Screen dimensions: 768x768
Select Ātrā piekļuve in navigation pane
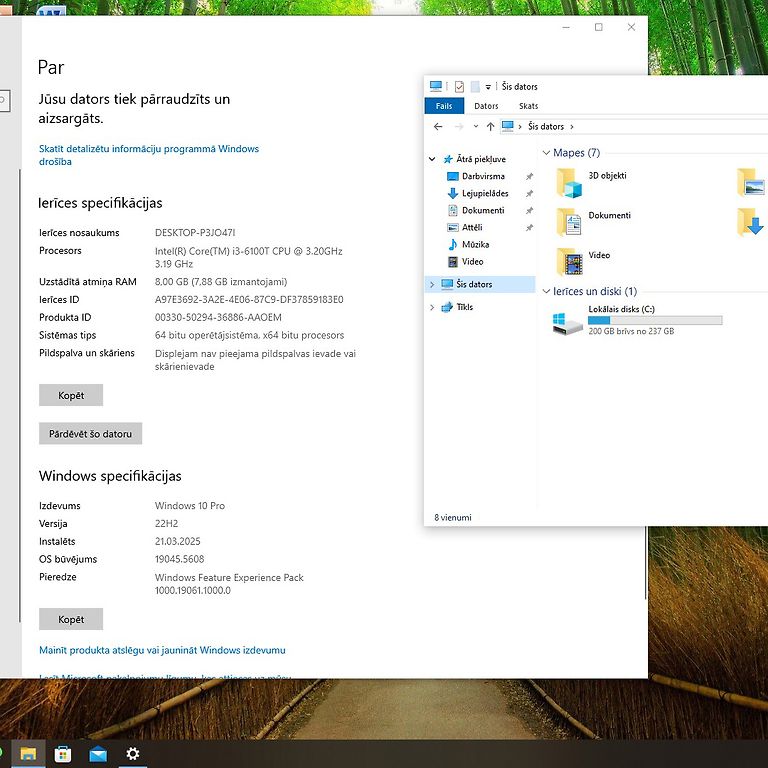[480, 159]
